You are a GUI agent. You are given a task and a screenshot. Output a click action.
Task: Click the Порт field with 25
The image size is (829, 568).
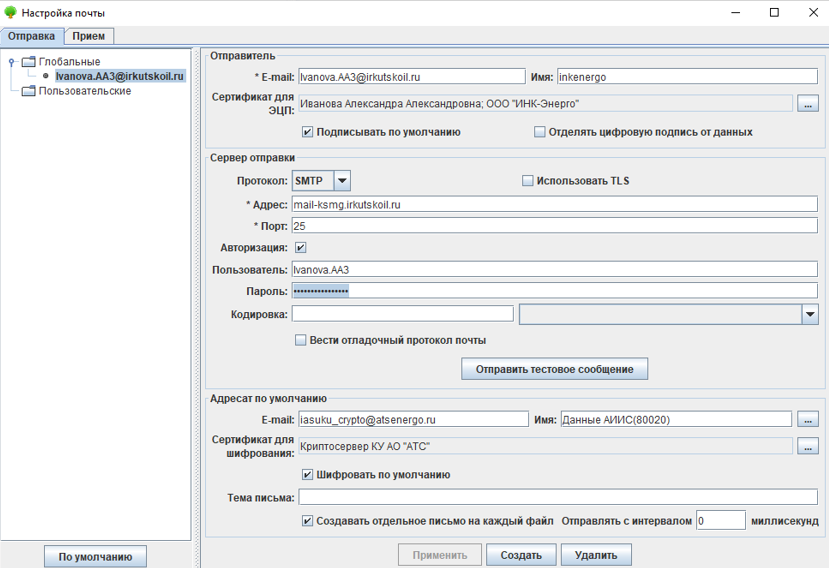555,226
